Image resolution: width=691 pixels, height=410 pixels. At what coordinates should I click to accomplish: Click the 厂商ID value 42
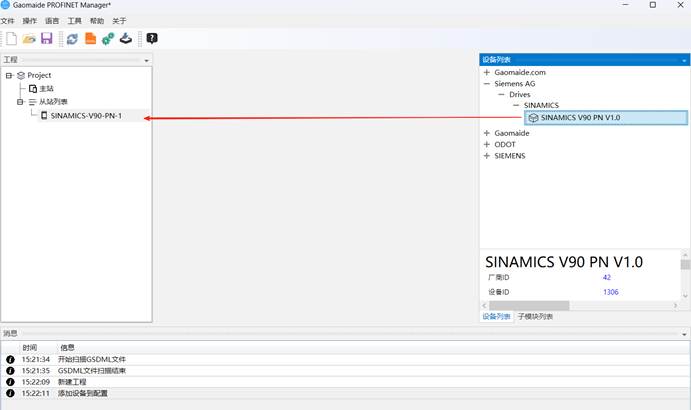tap(607, 277)
